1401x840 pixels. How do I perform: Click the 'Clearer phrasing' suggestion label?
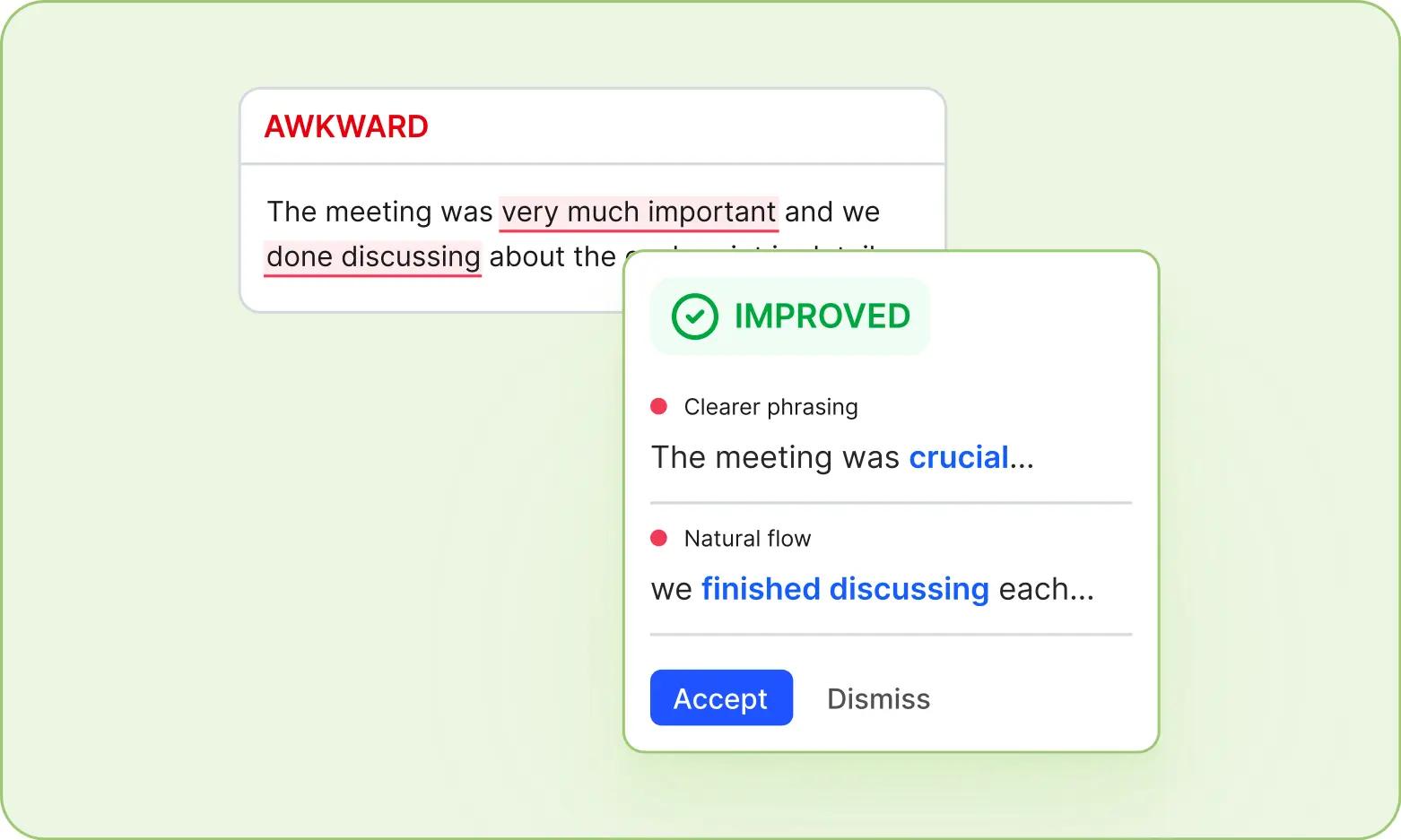click(x=770, y=407)
